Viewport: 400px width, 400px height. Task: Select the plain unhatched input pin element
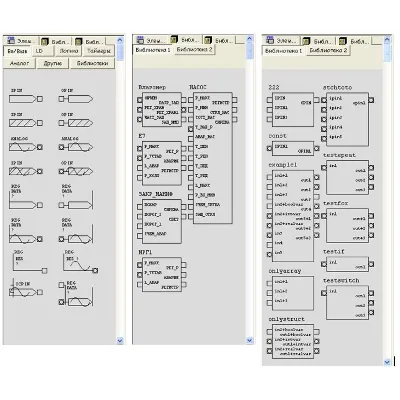click(26, 99)
